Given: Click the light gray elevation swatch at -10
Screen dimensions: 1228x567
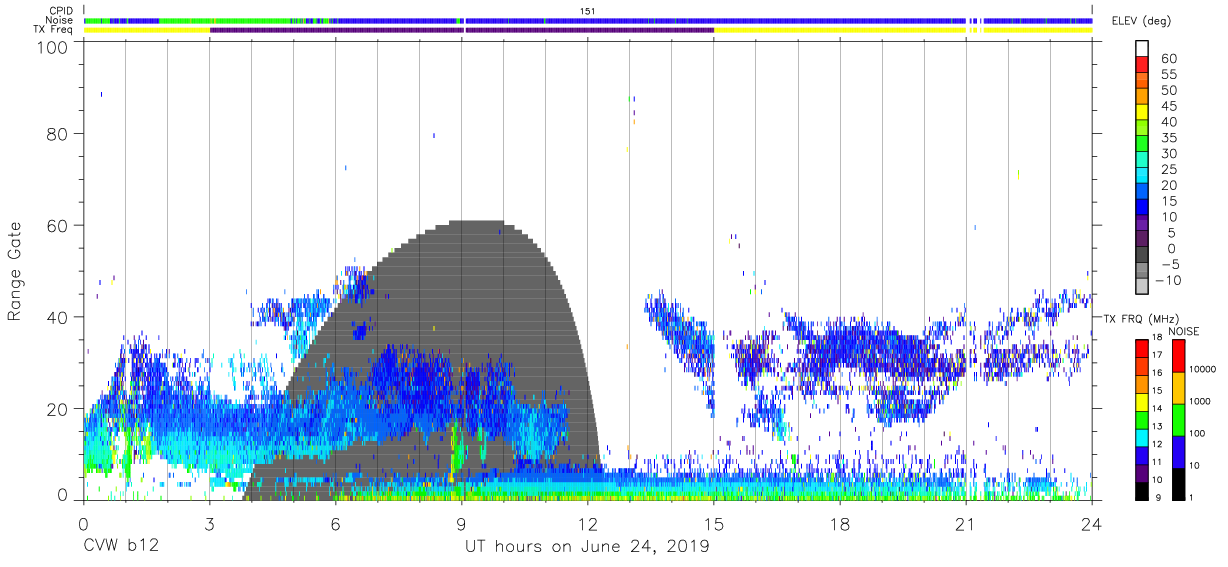Looking at the screenshot, I should tap(1143, 288).
